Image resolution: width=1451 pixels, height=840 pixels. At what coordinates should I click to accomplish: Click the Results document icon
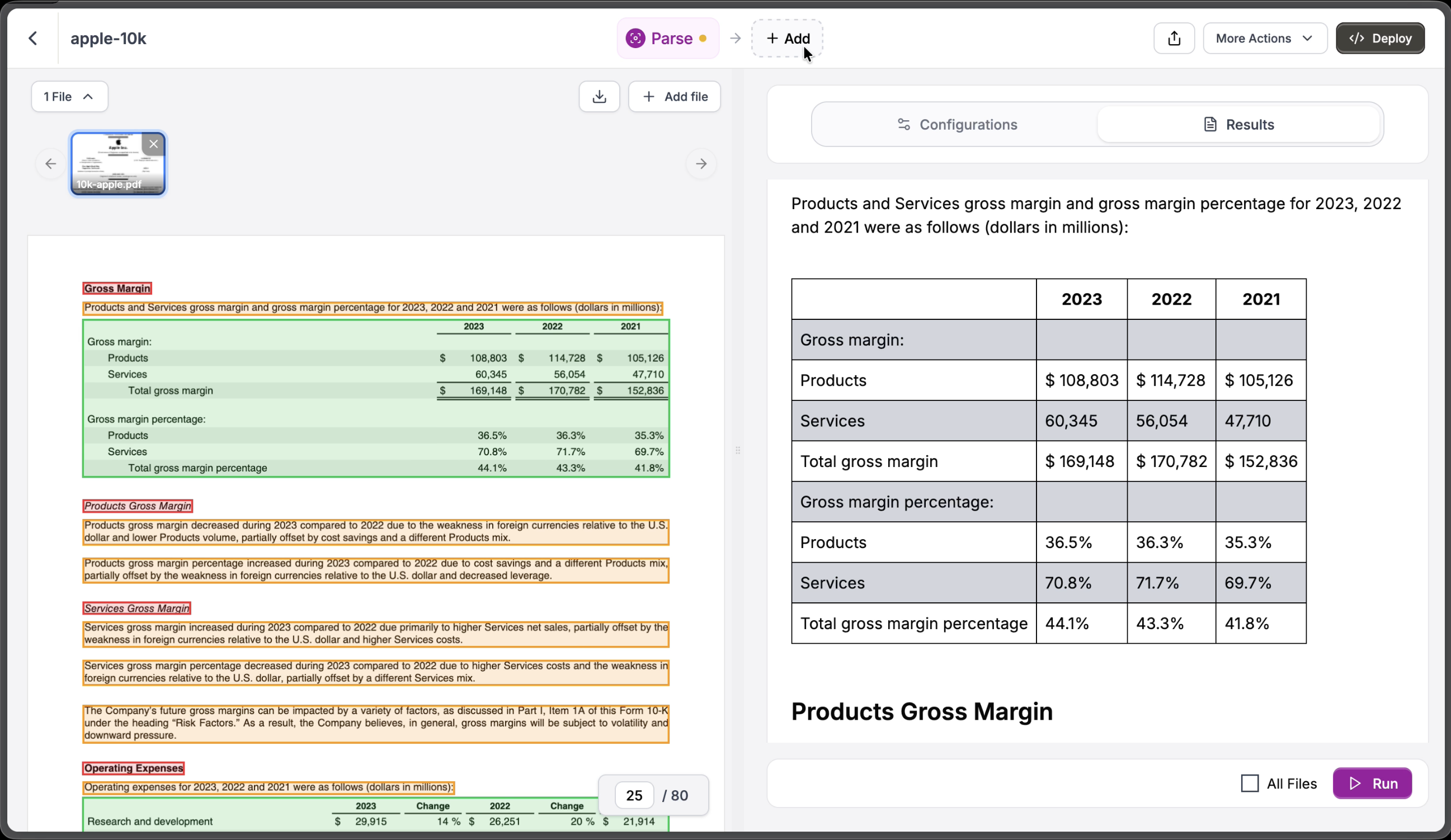point(1209,124)
